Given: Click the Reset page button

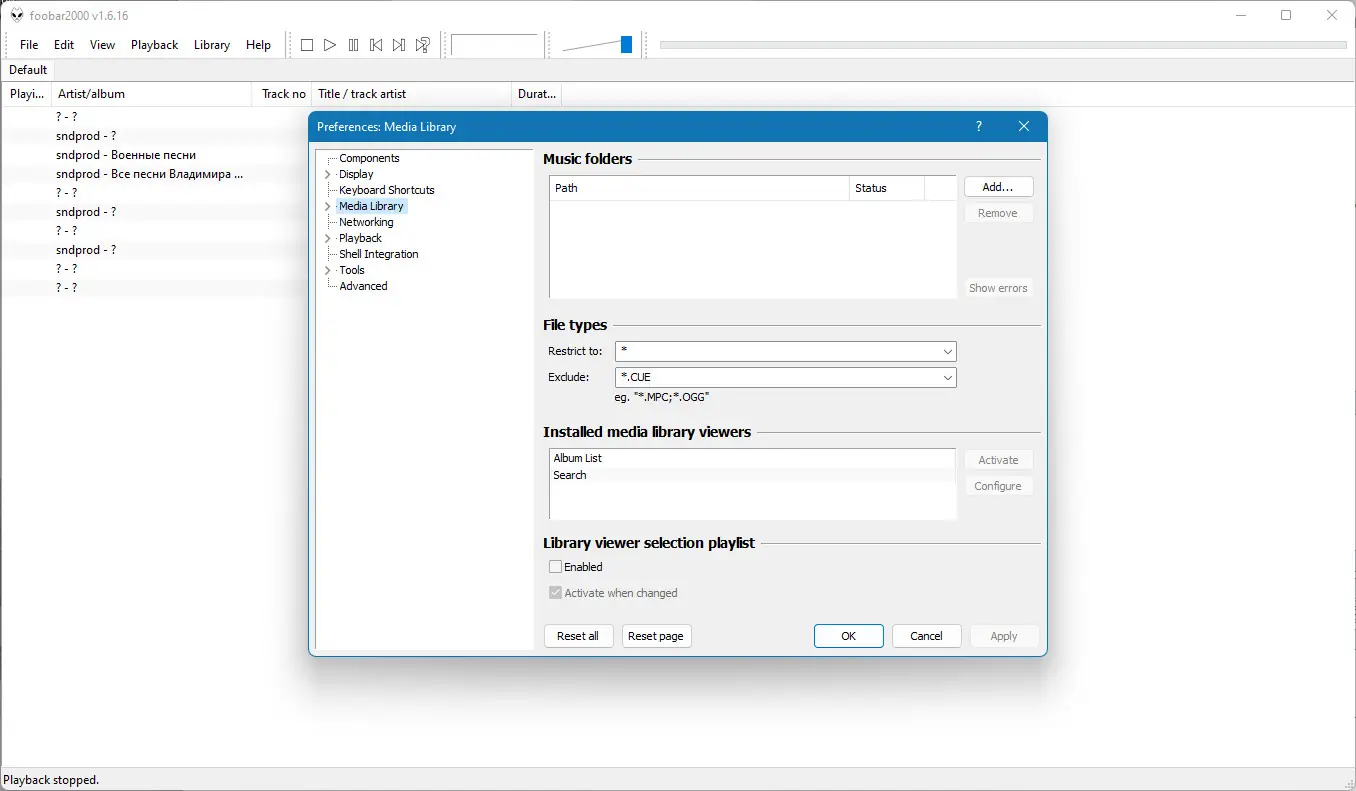Looking at the screenshot, I should point(656,636).
